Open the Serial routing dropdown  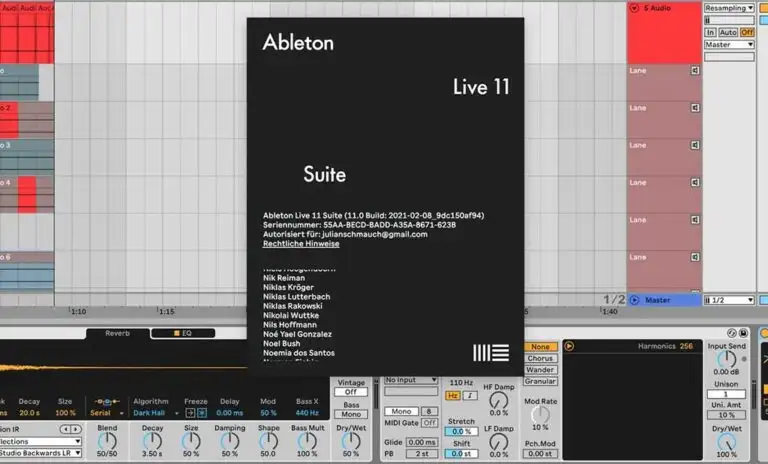pyautogui.click(x=107, y=413)
